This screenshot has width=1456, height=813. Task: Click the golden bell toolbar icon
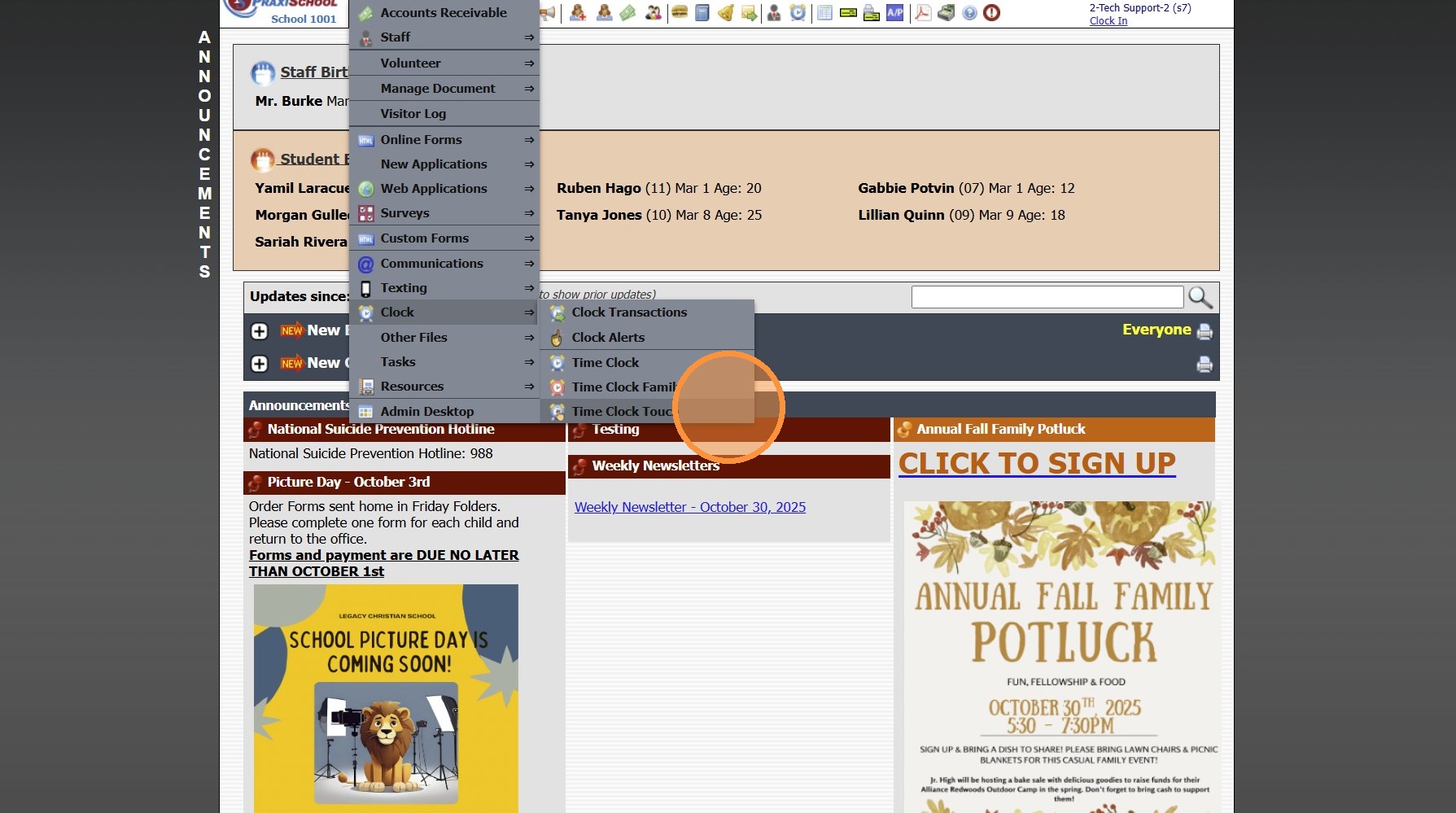(726, 12)
